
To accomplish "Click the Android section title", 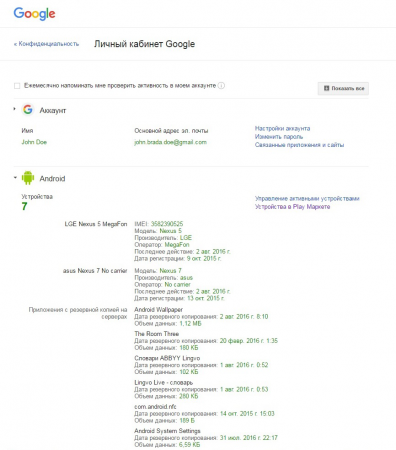I will 52,179.
